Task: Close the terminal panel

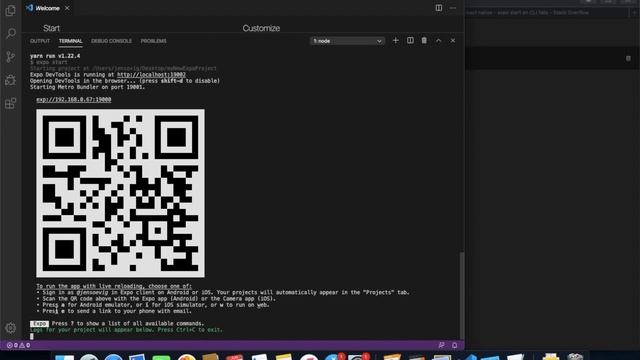Action: (453, 40)
